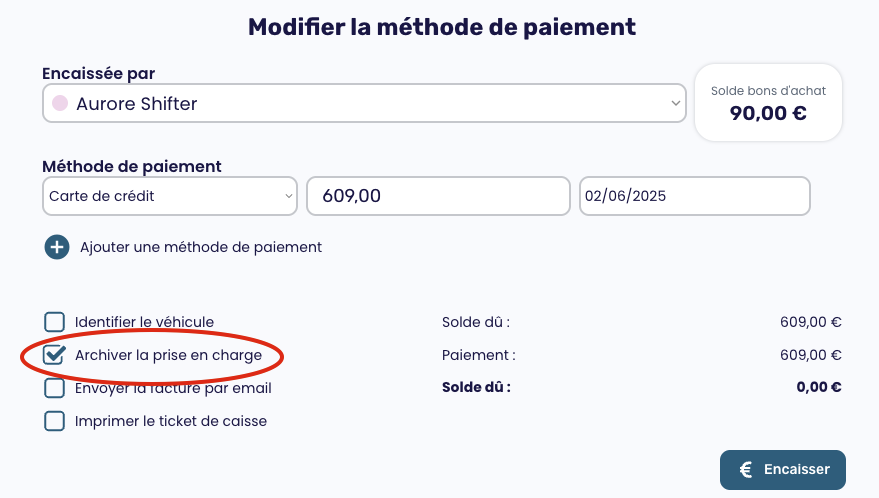
Task: Click the 02/06/2025 date field
Action: pyautogui.click(x=695, y=196)
